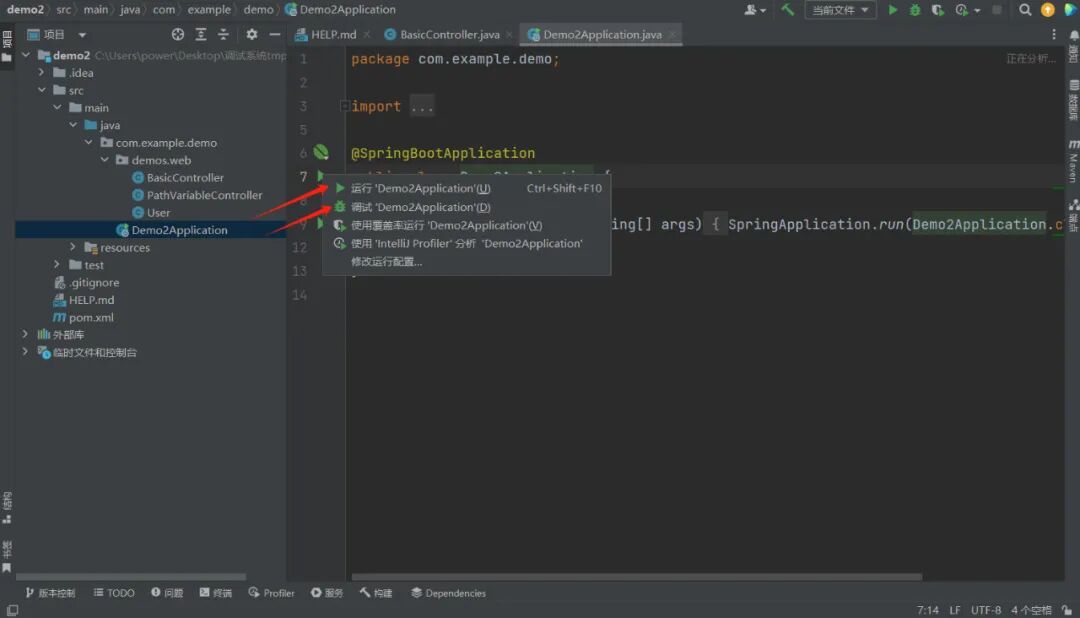The height and width of the screenshot is (618, 1080).
Task: Click the 7:14 cursor position indicator
Action: (928, 610)
